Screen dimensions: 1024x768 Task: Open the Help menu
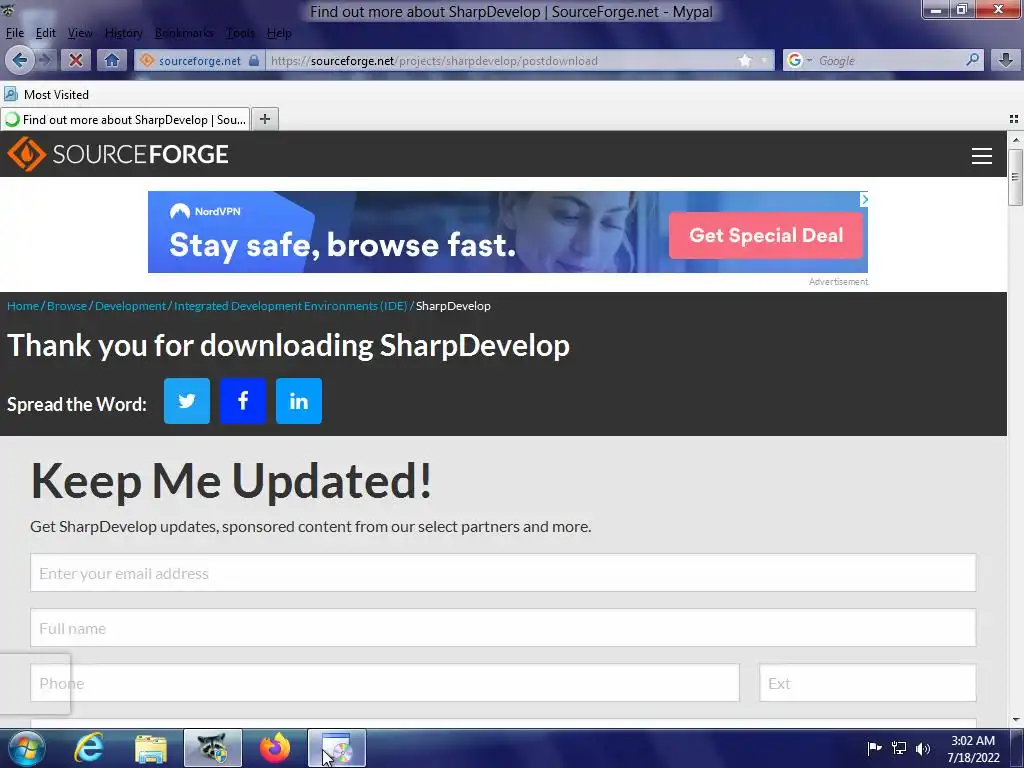click(x=279, y=33)
